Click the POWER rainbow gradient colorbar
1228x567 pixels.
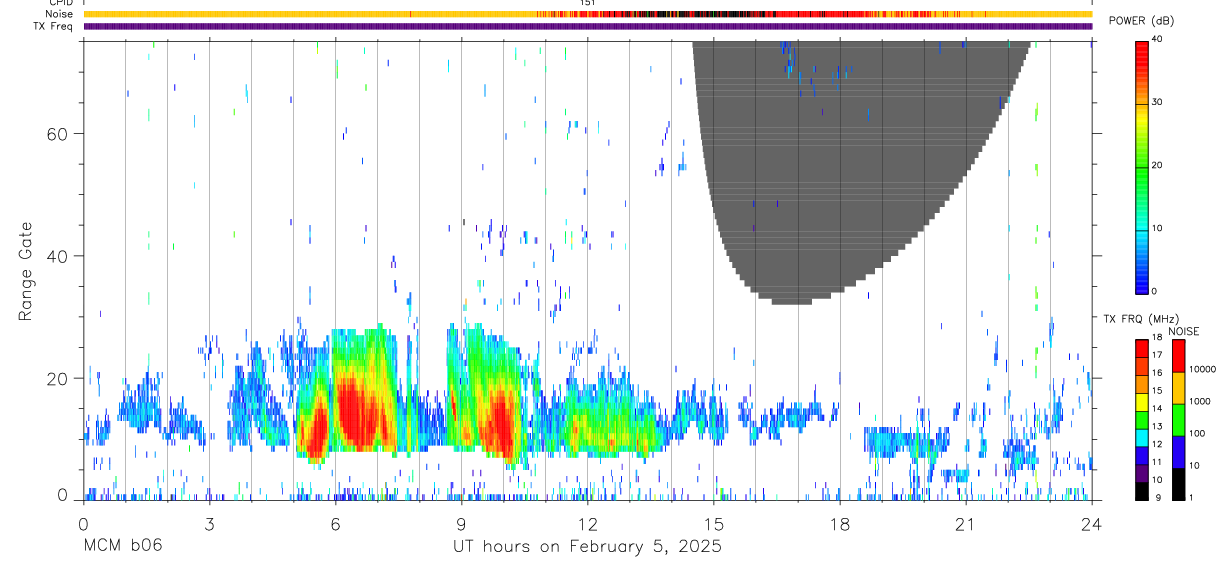[1141, 166]
